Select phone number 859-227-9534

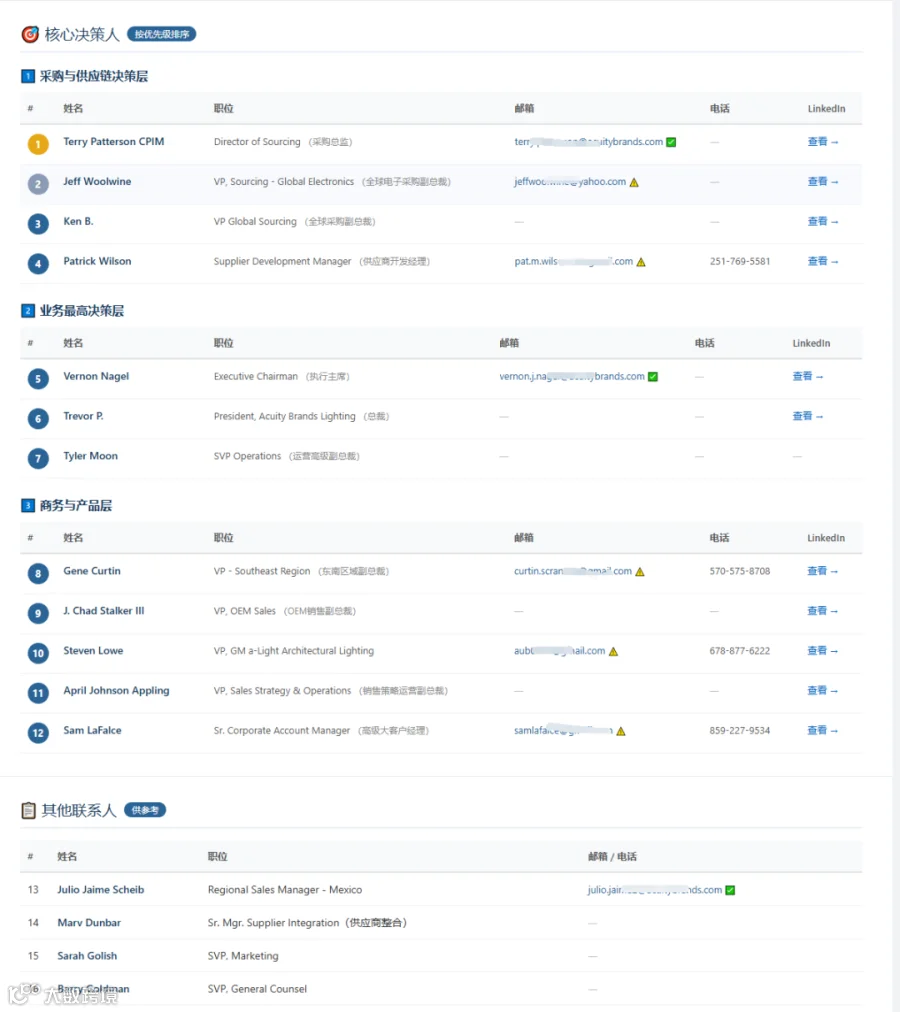(740, 731)
